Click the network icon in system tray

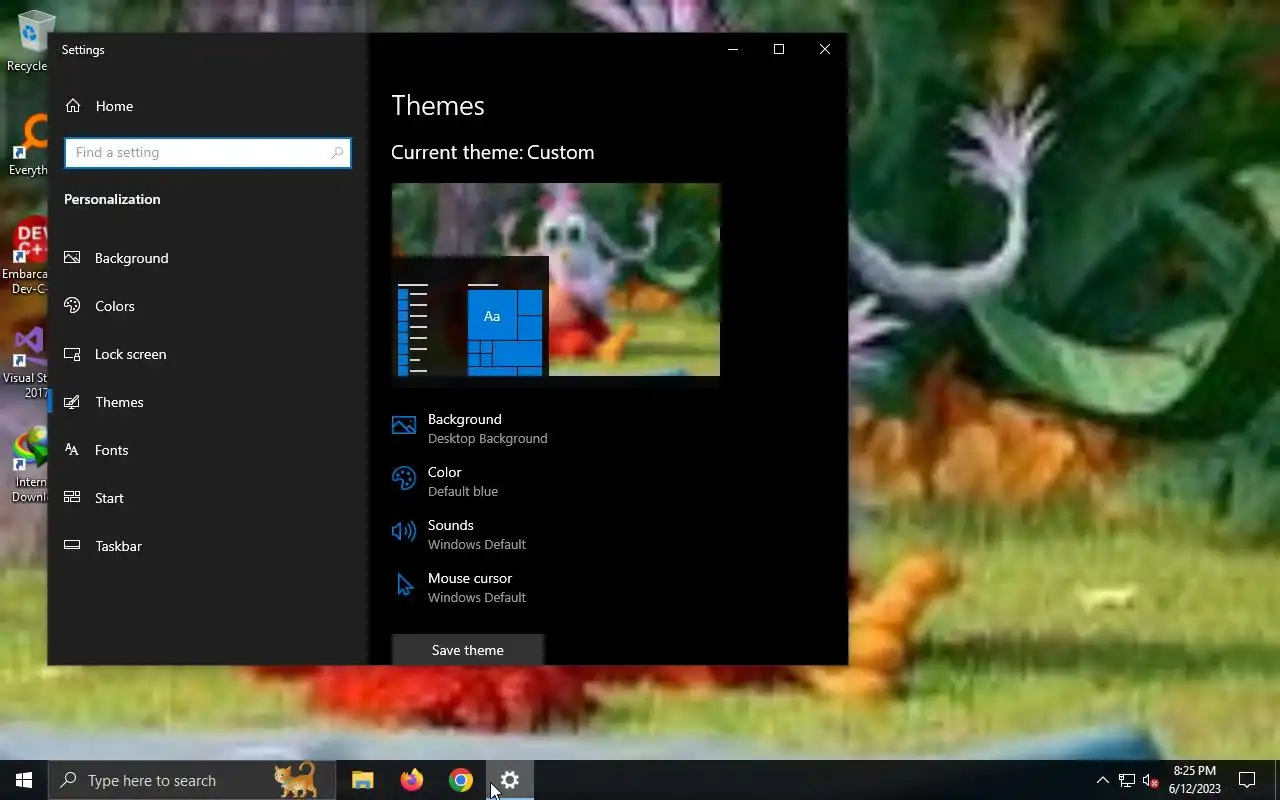pos(1127,780)
